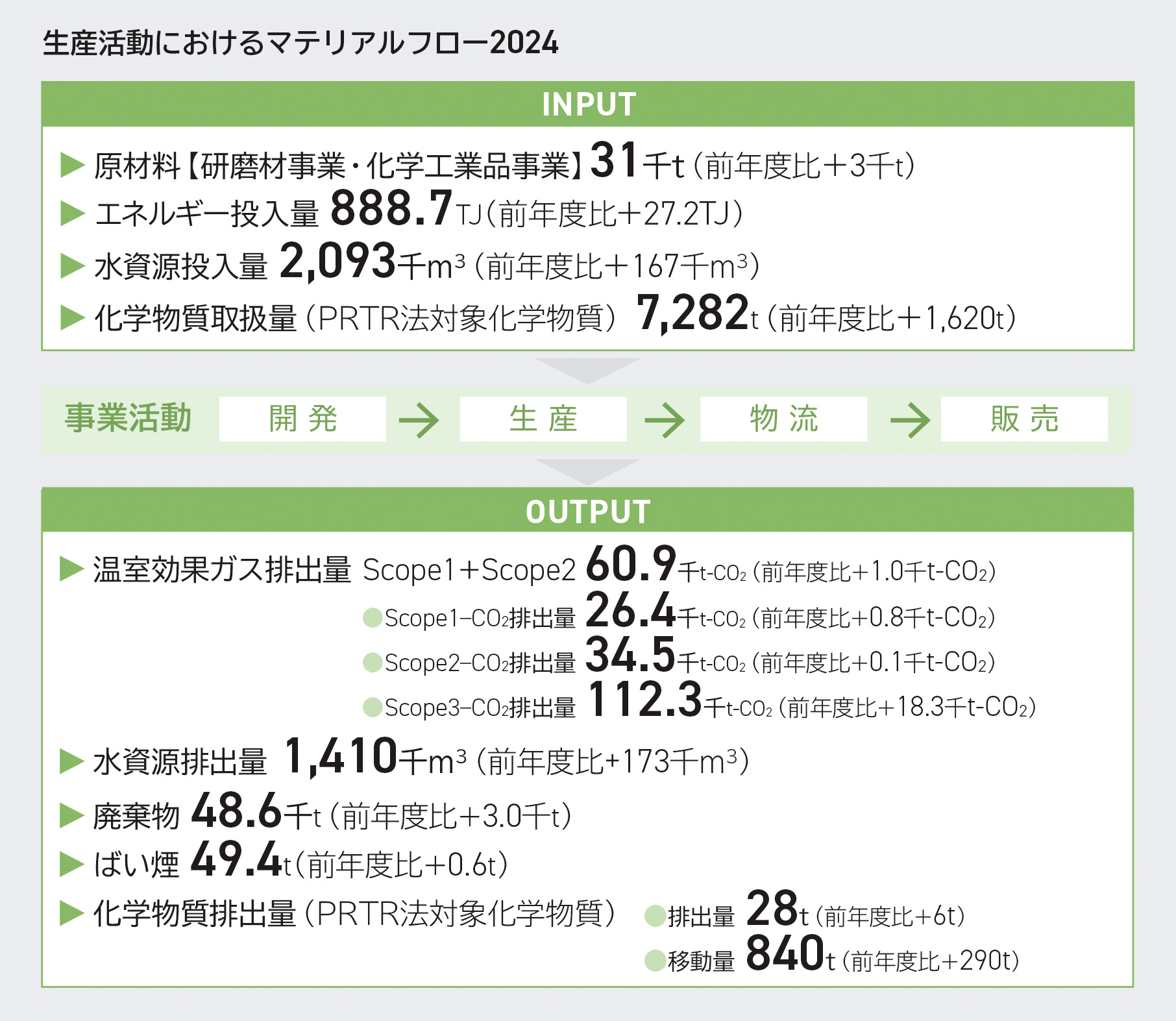
Task: Click the gray down arrow below the INPUT box
Action: tap(587, 370)
